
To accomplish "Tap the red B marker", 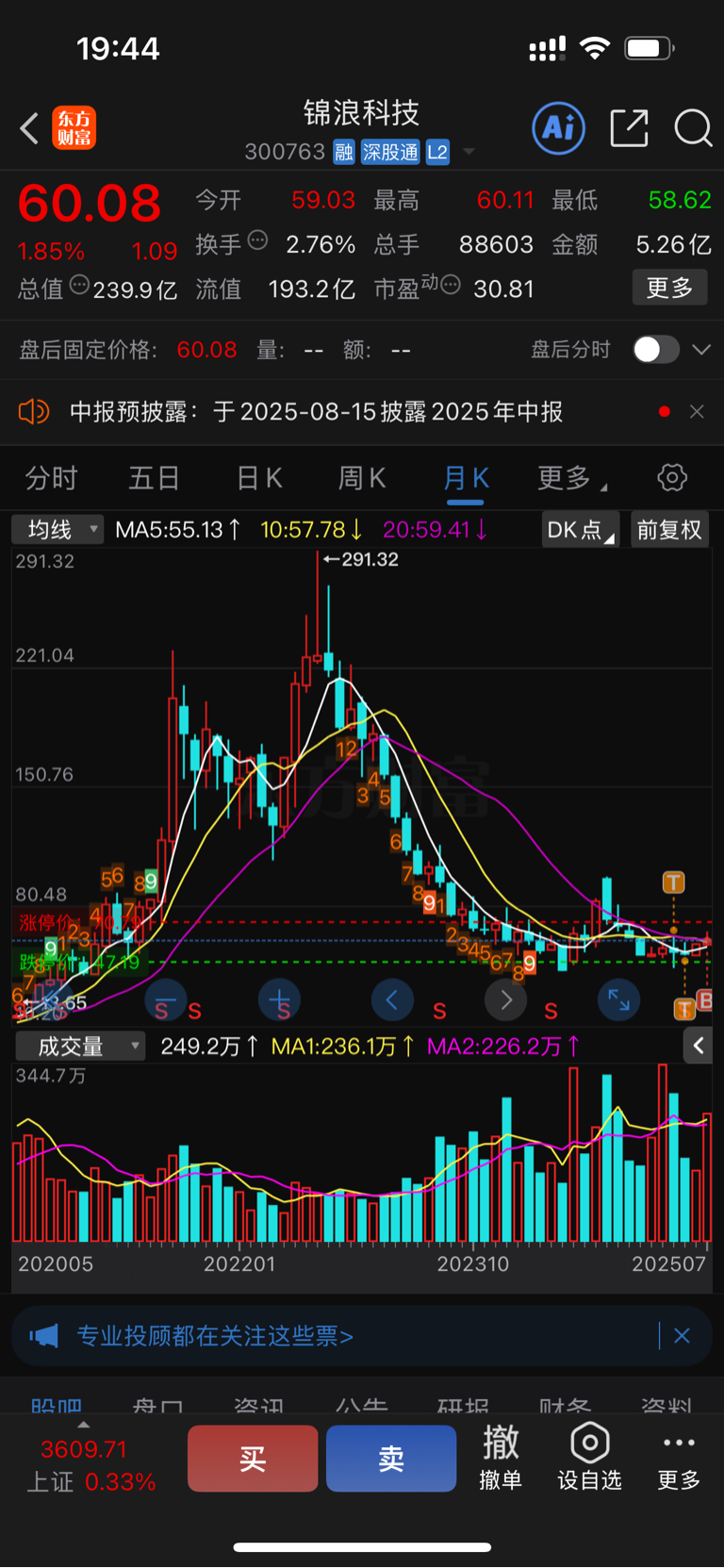I will tap(704, 1001).
